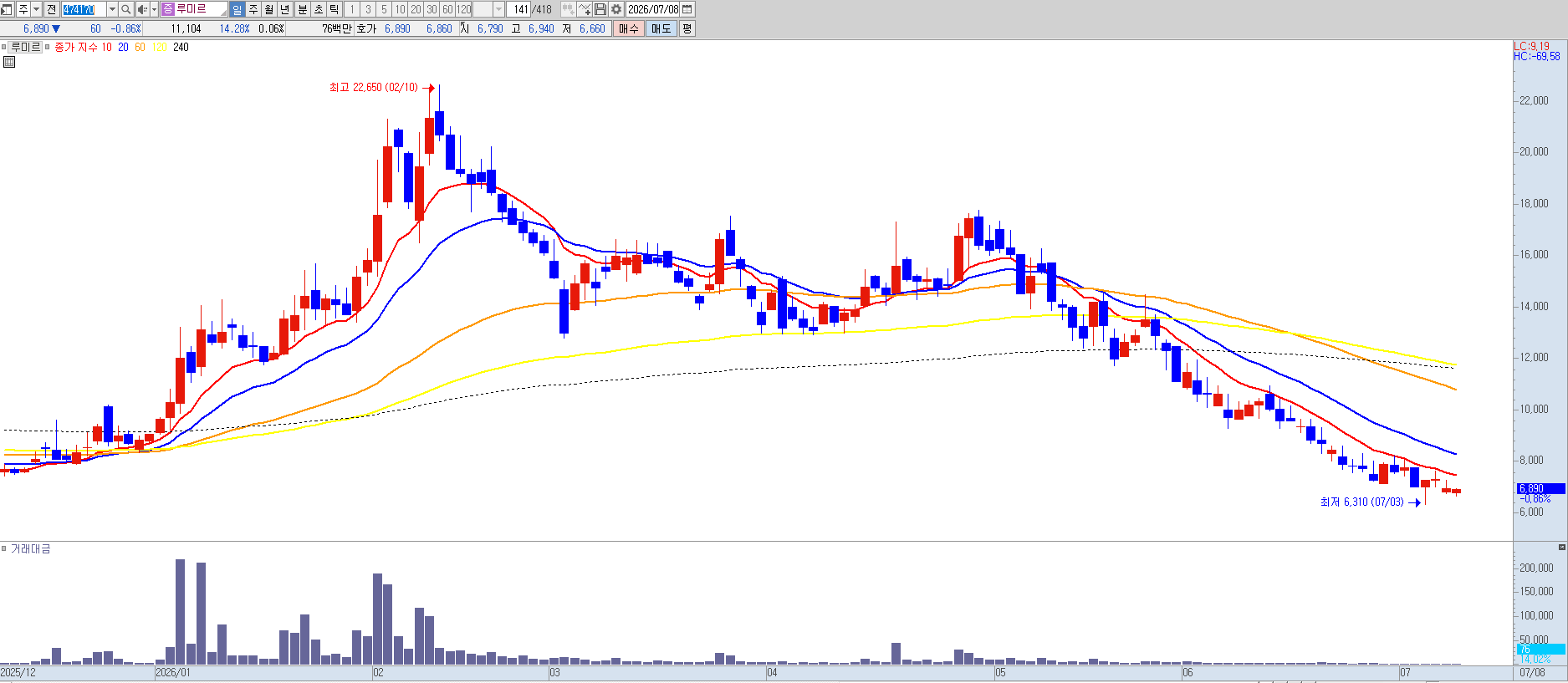
Task: Open the chart settings gear icon
Action: click(x=616, y=9)
